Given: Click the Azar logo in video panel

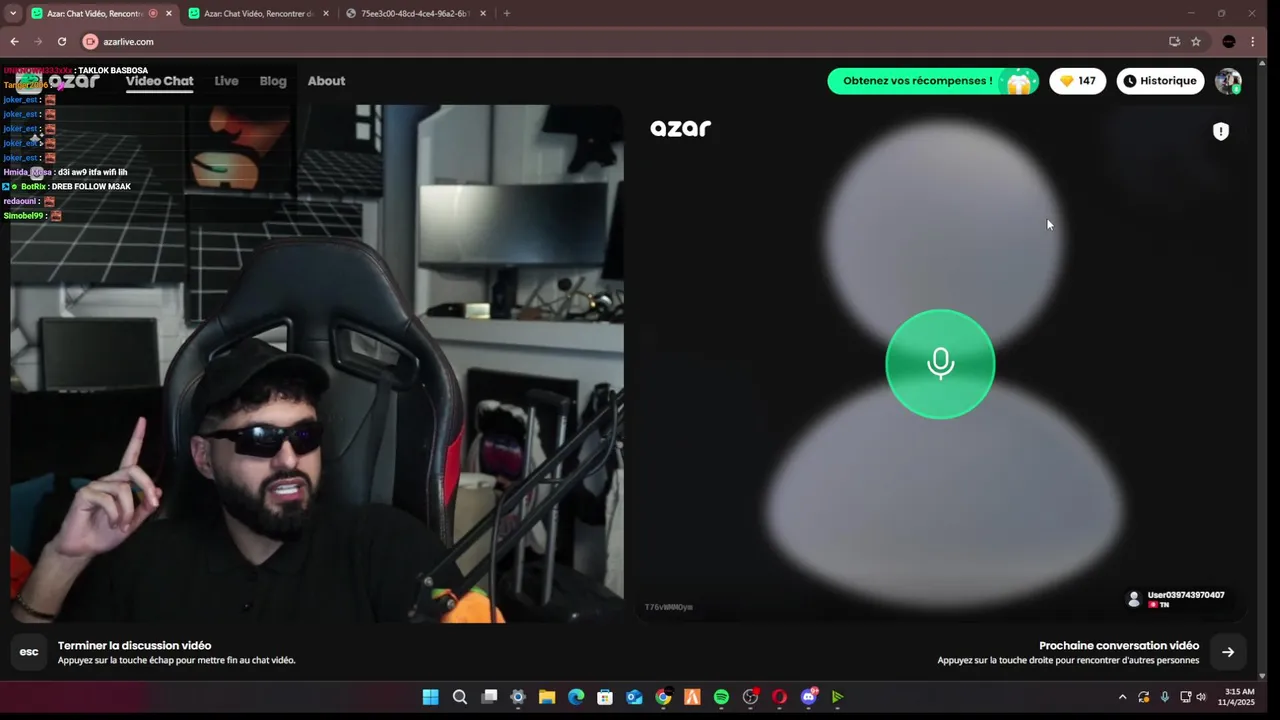Looking at the screenshot, I should click(680, 128).
